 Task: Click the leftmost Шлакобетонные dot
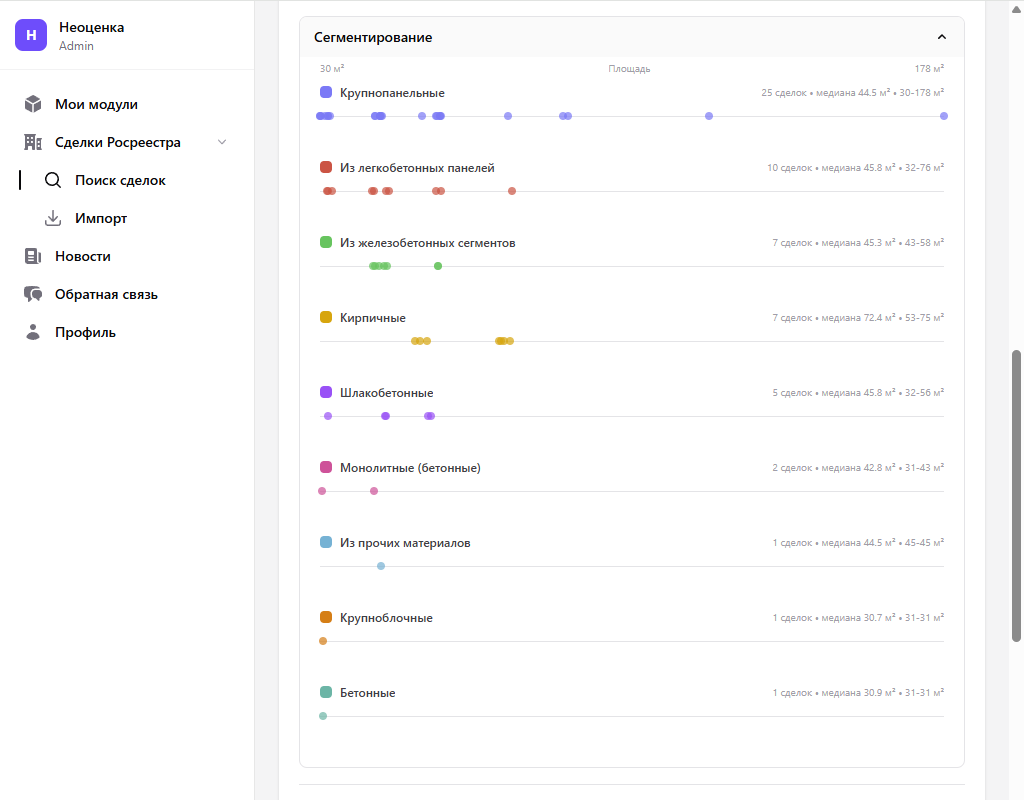328,416
